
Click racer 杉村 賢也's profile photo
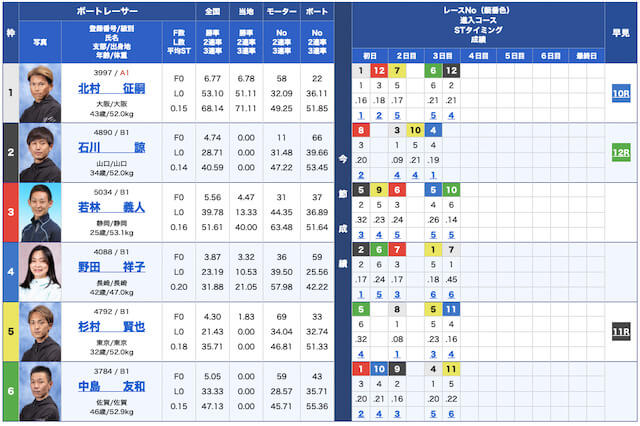40,332
